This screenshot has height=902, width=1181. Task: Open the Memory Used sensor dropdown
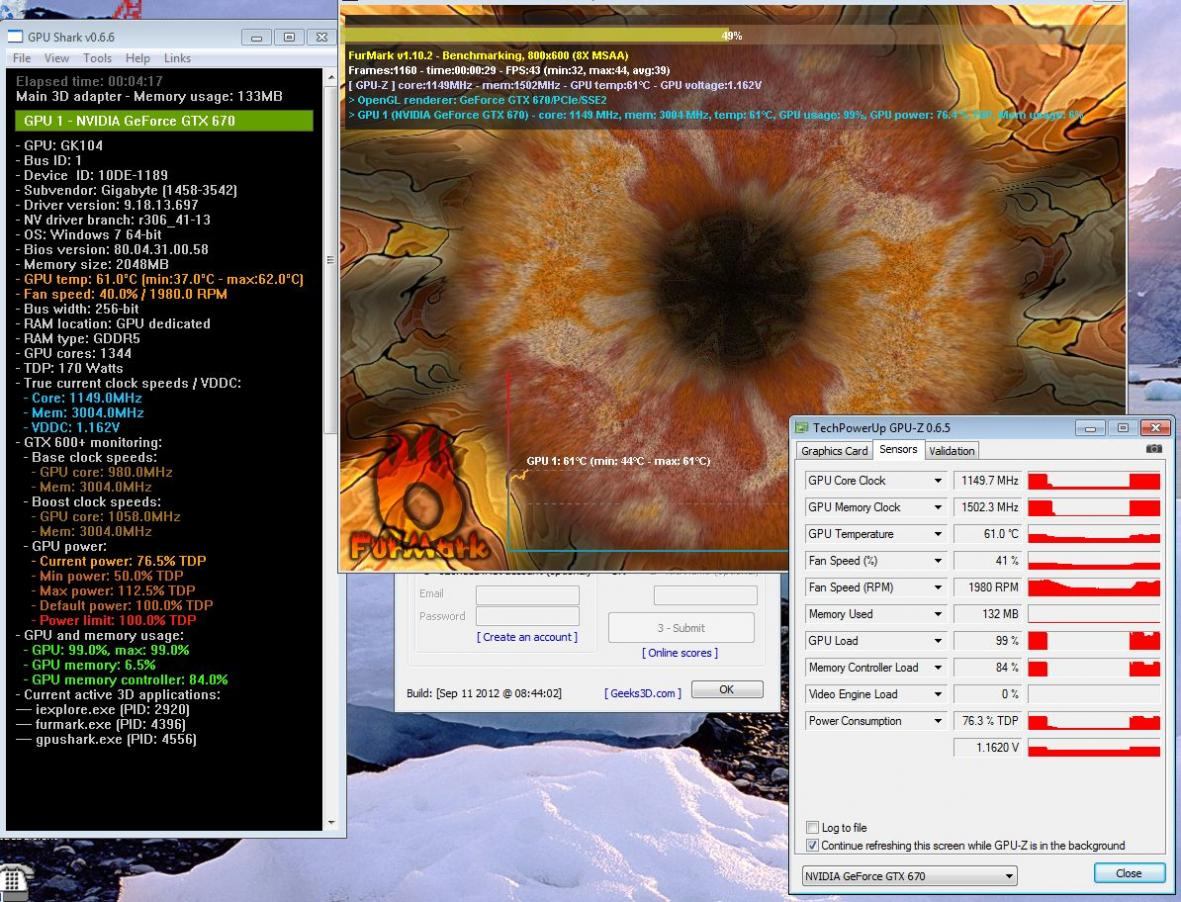click(x=938, y=614)
